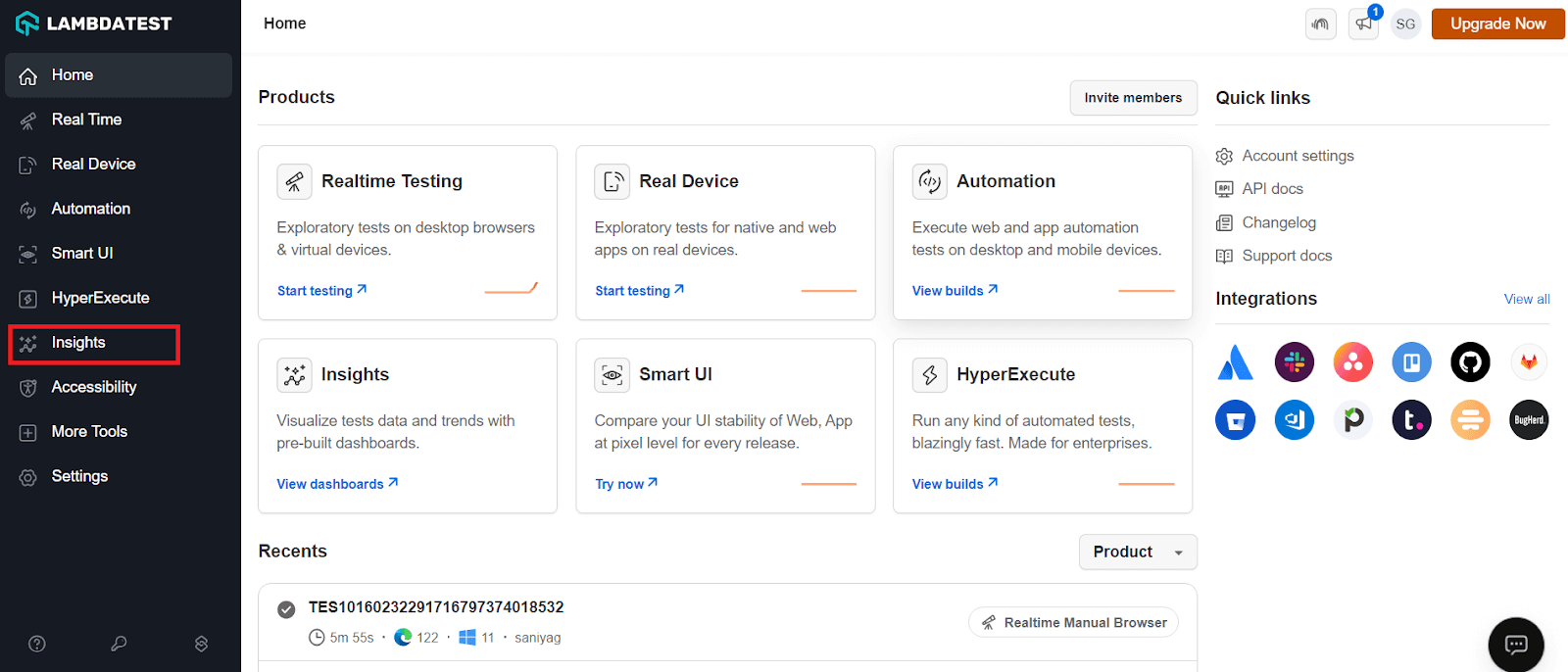Expand the Product filter dropdown
This screenshot has height=672, width=1568.
1137,552
